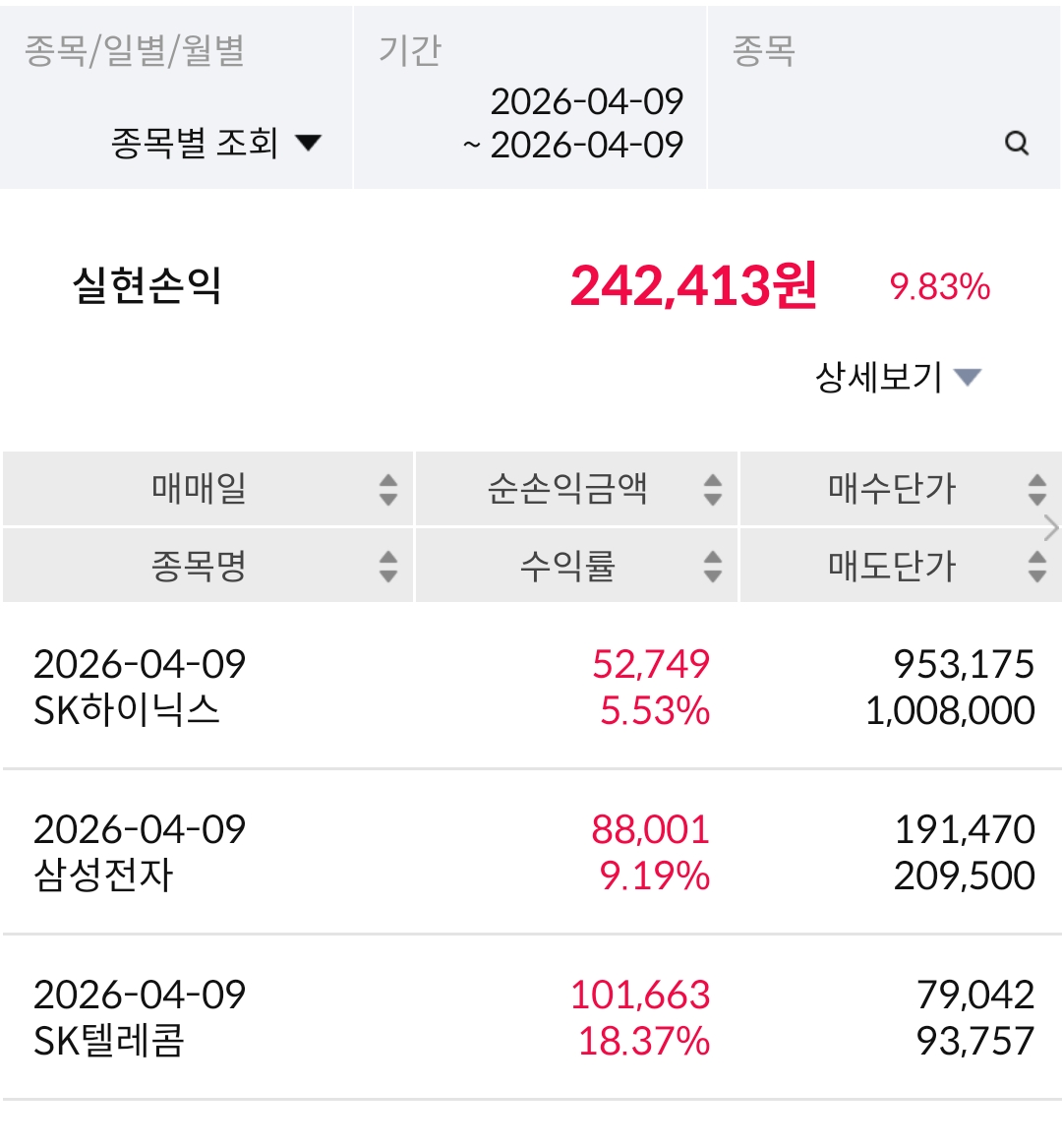Click the 매도단가 column header label
Viewport: 1062px width, 1148px height.
tap(891, 566)
